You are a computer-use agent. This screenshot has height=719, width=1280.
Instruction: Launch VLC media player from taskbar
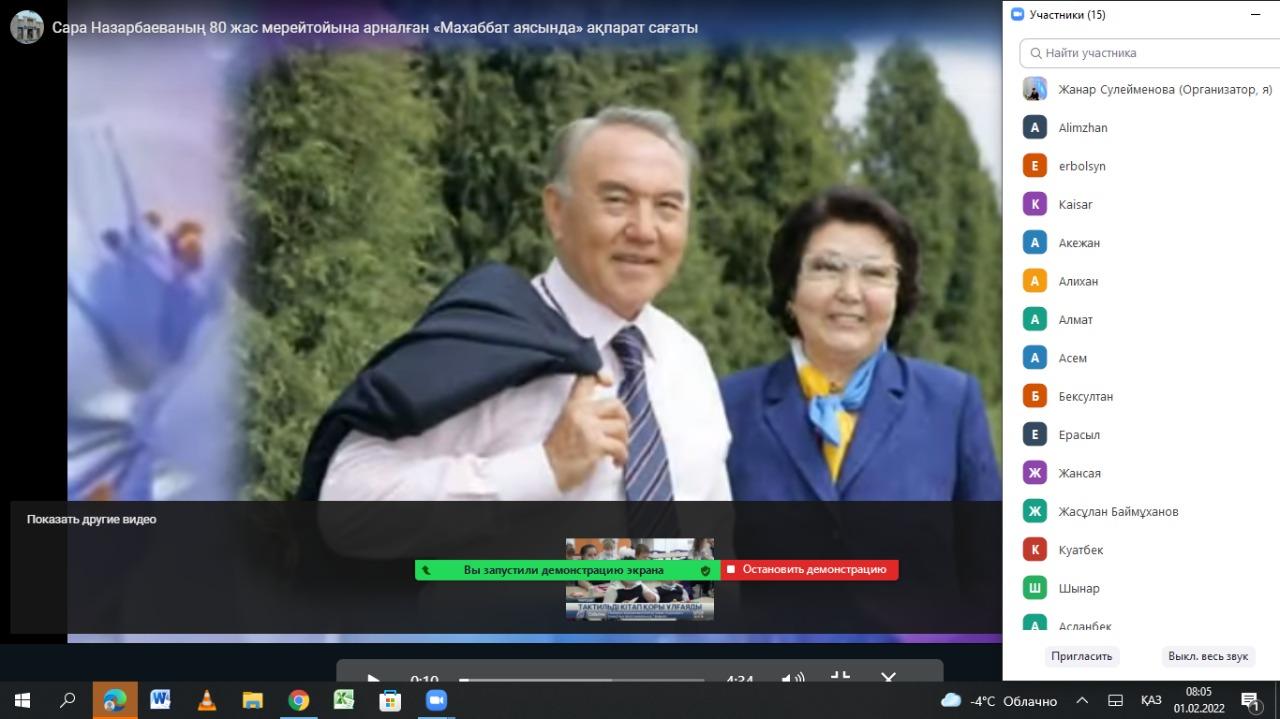coord(207,700)
